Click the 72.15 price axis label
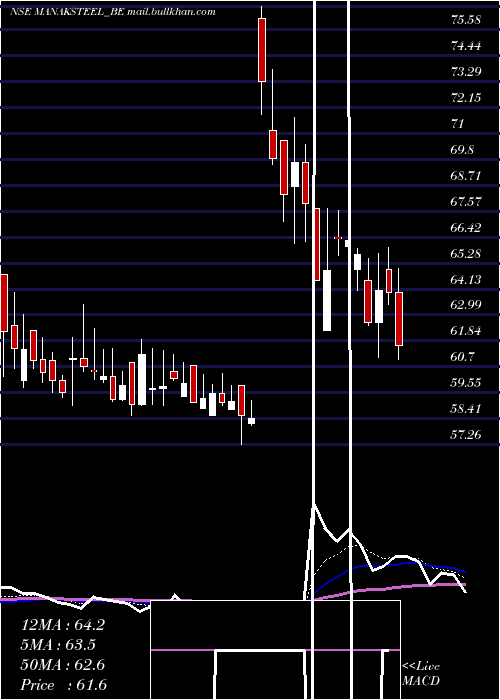Viewport: 500px width, 700px height. coord(466,97)
